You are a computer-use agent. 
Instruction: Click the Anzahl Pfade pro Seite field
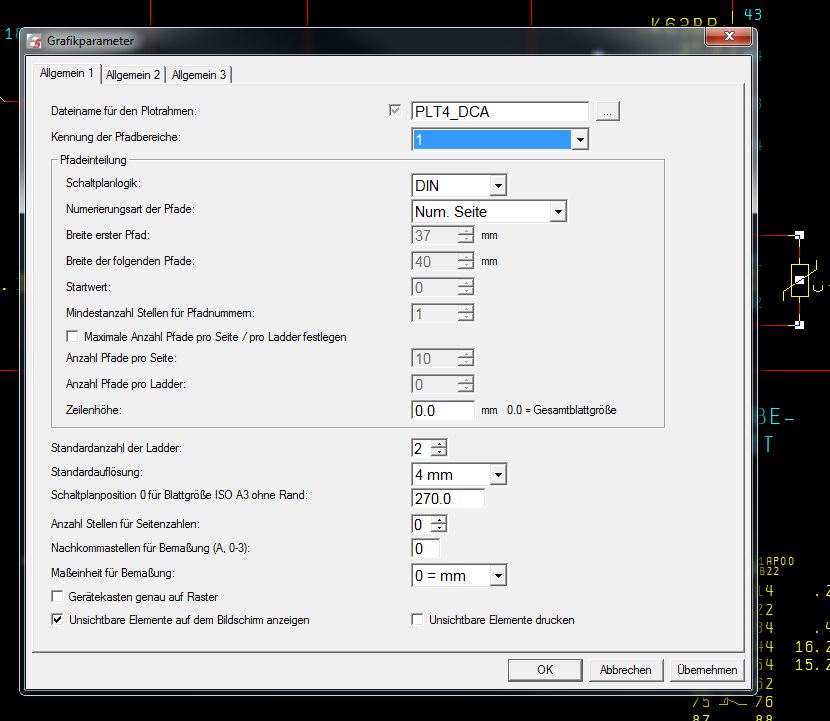443,358
